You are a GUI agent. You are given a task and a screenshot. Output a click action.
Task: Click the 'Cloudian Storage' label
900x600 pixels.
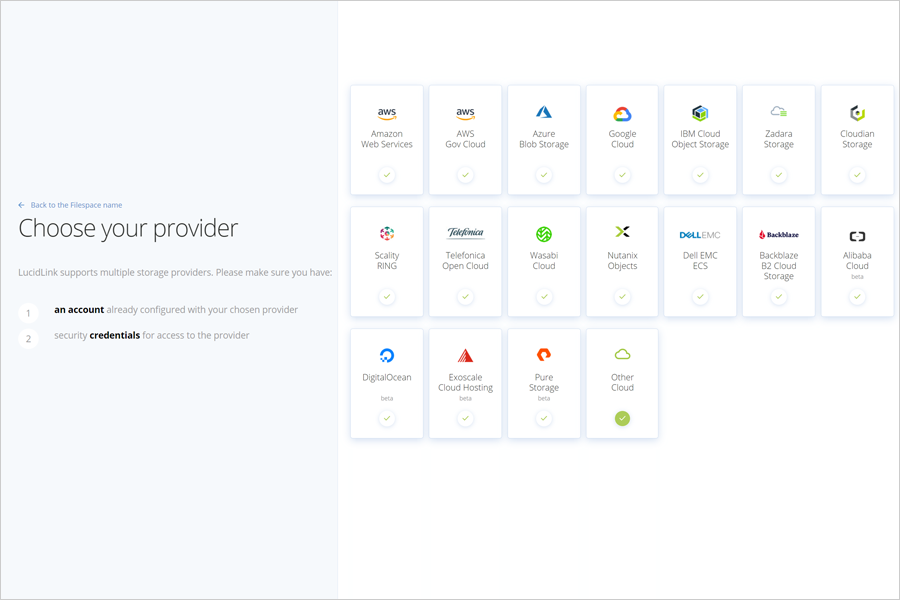[858, 139]
